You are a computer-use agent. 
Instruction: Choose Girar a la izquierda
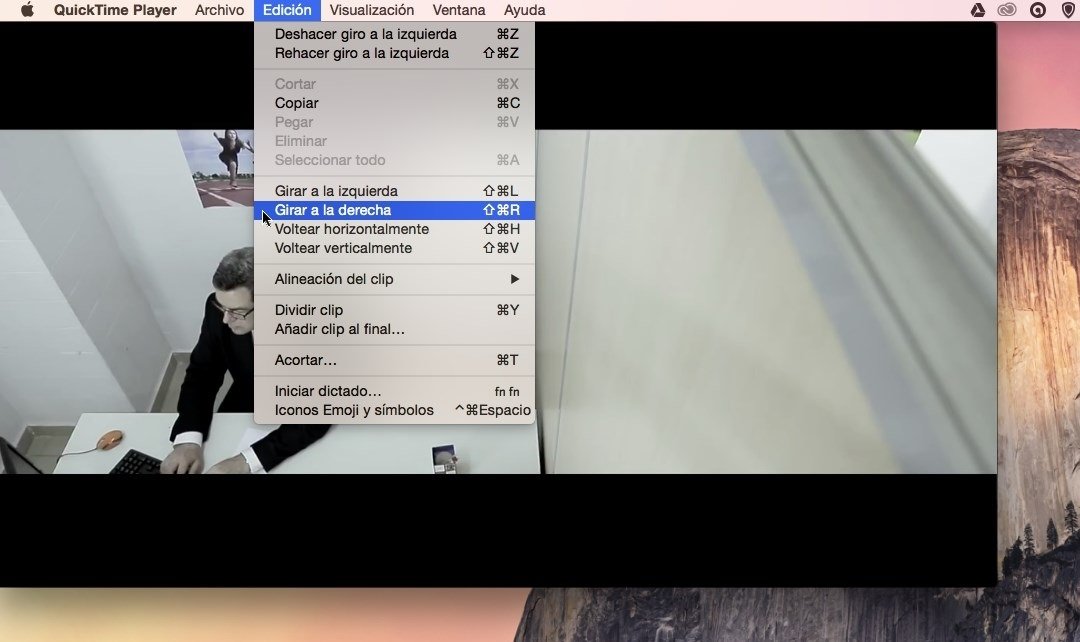point(394,191)
